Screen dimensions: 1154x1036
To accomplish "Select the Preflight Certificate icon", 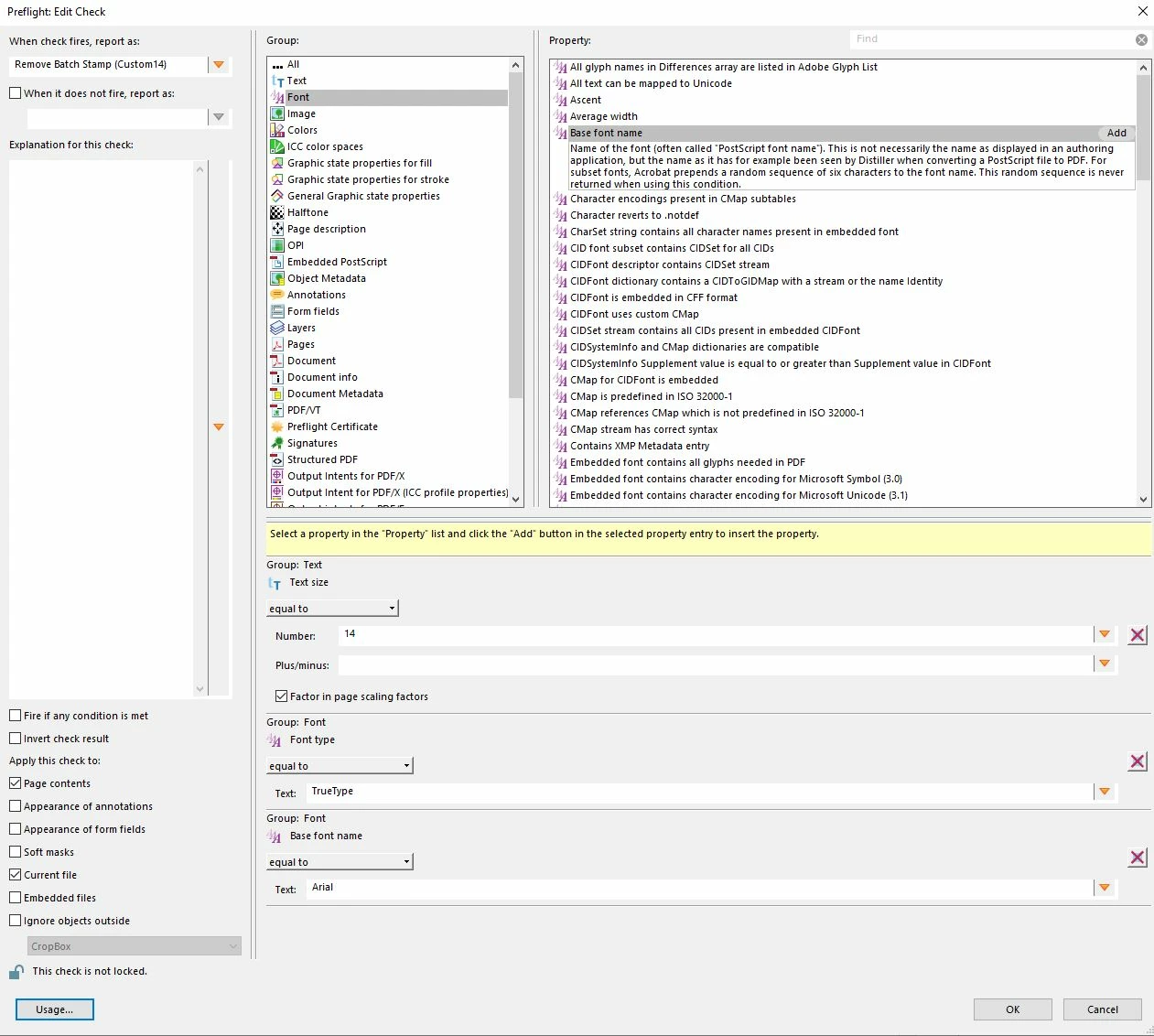I will [276, 427].
